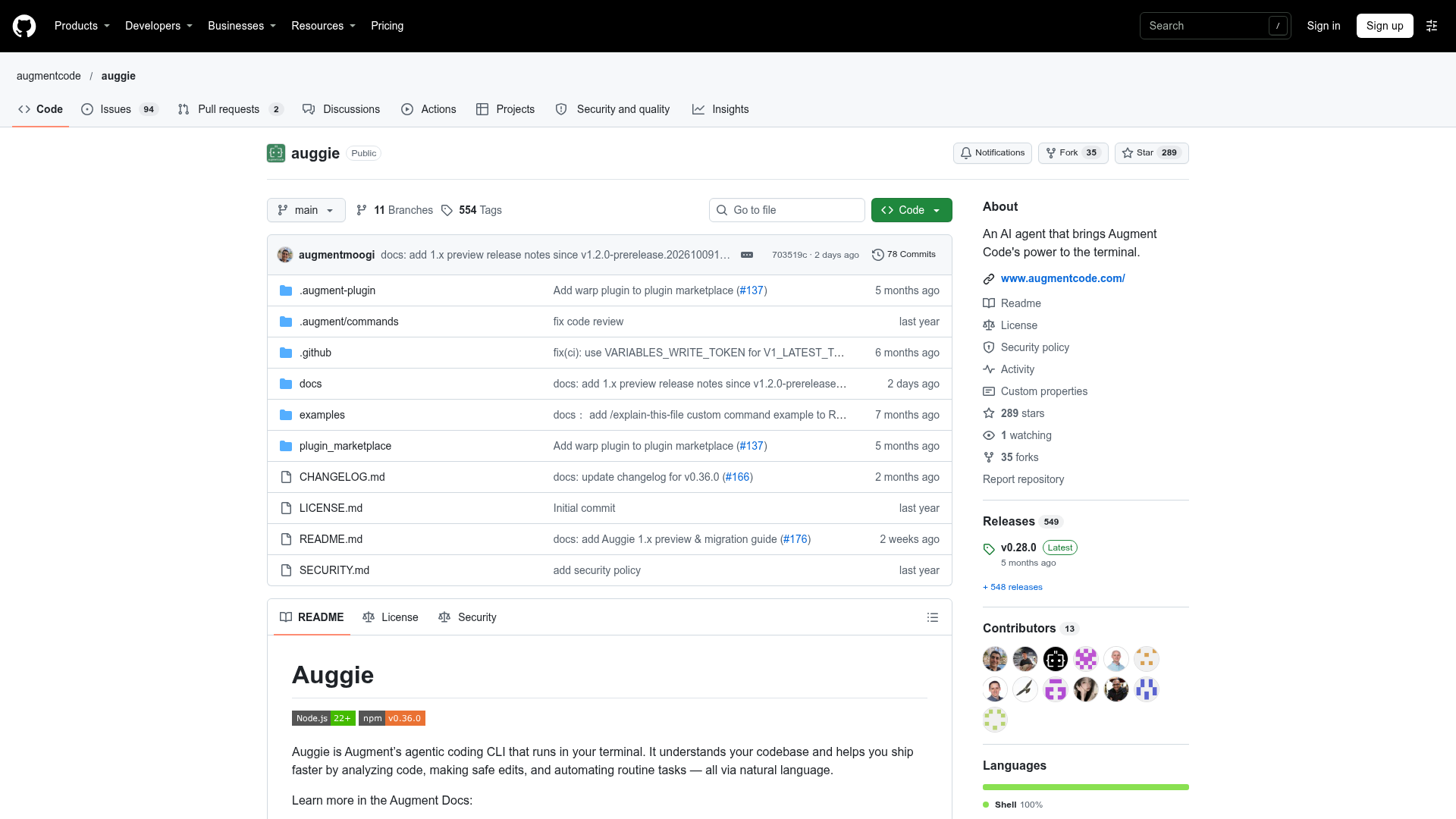Image resolution: width=1456 pixels, height=819 pixels.
Task: Click the 78 Commits history link
Action: 904,255
